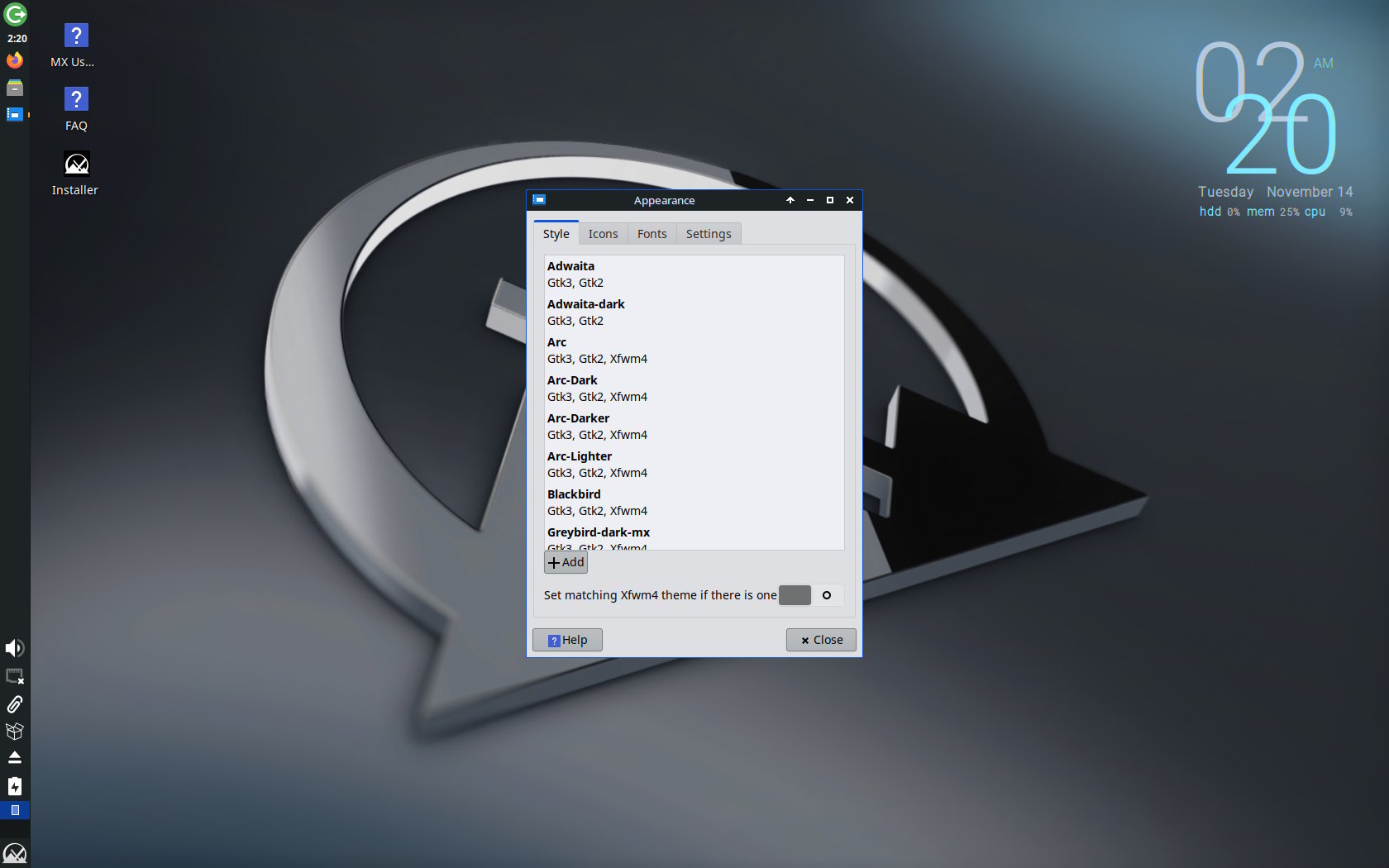This screenshot has height=868, width=1389.
Task: Switch to the Style tab
Action: click(556, 234)
